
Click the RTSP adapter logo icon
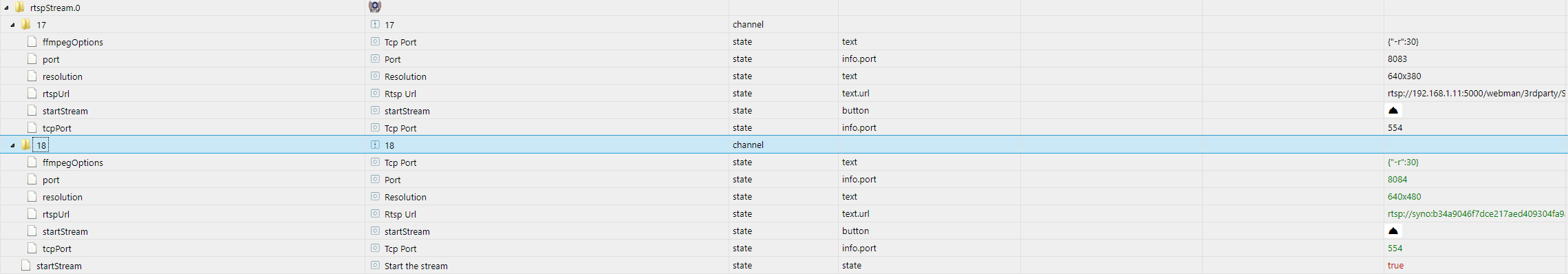(x=375, y=7)
